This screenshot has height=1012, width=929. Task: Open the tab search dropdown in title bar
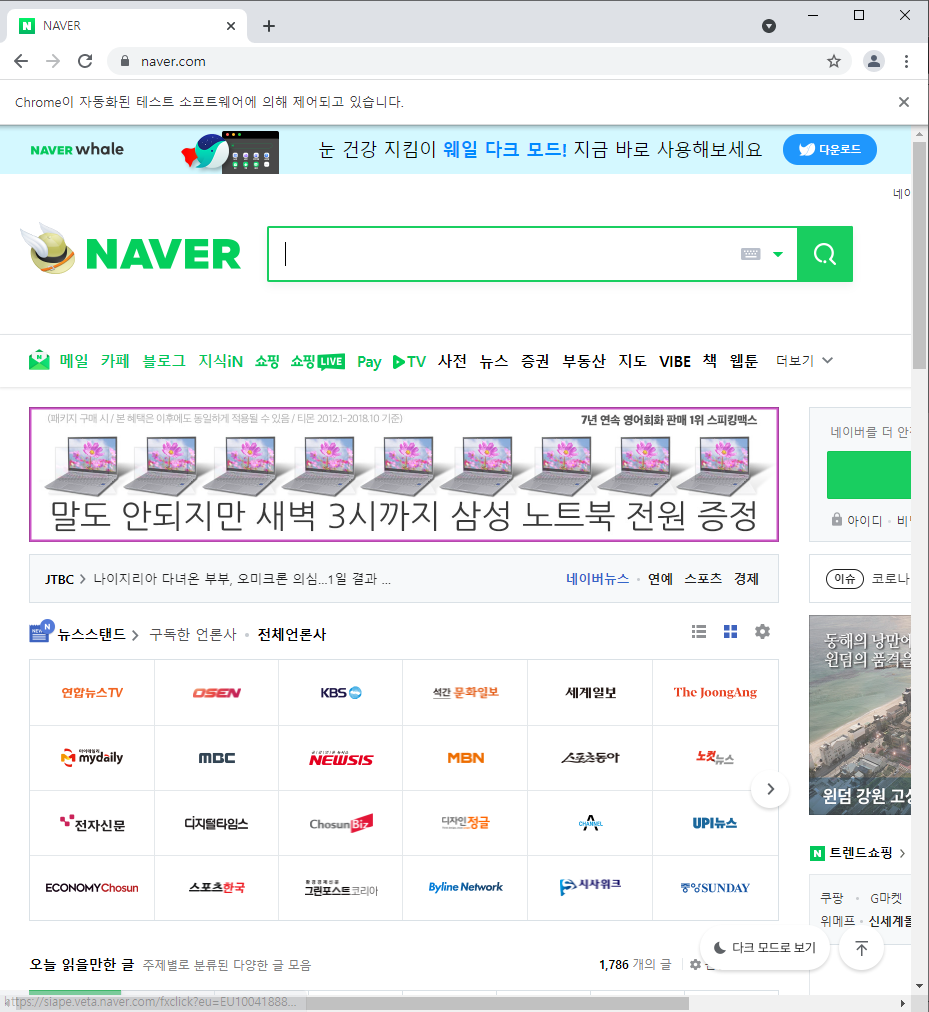click(x=768, y=26)
